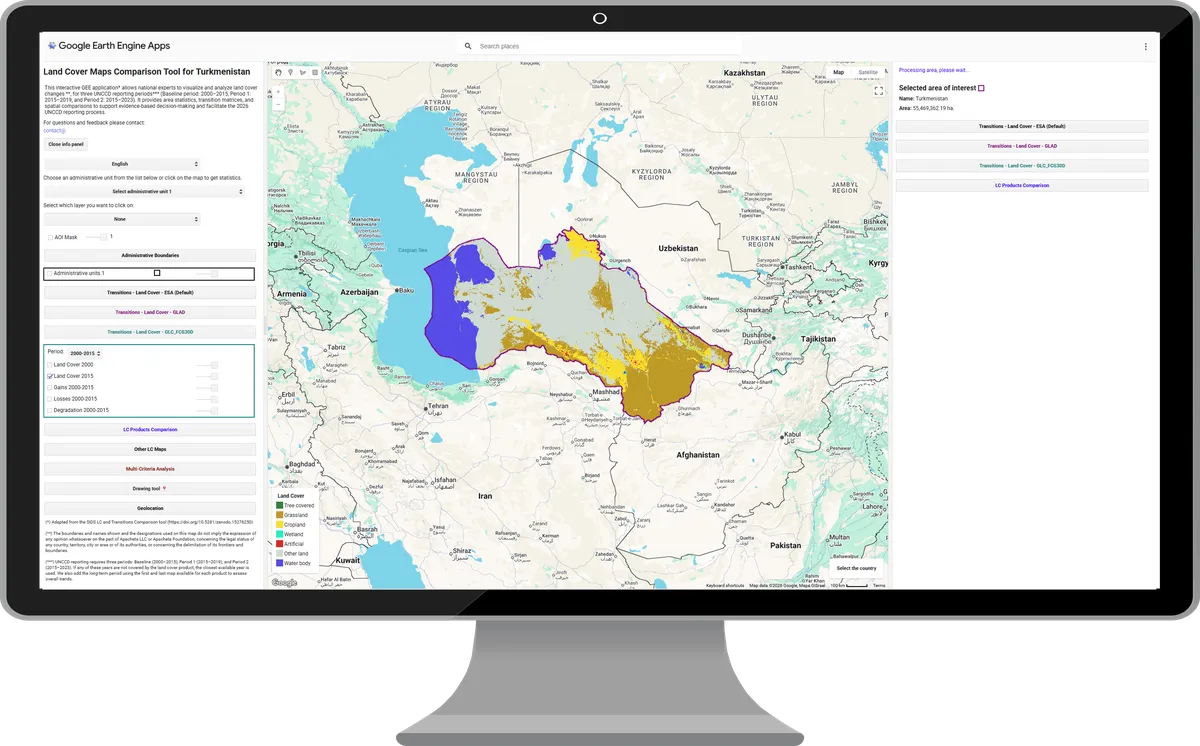This screenshot has width=1200, height=746.
Task: Enable the Losses 2000-2015 layer
Action: [50, 399]
